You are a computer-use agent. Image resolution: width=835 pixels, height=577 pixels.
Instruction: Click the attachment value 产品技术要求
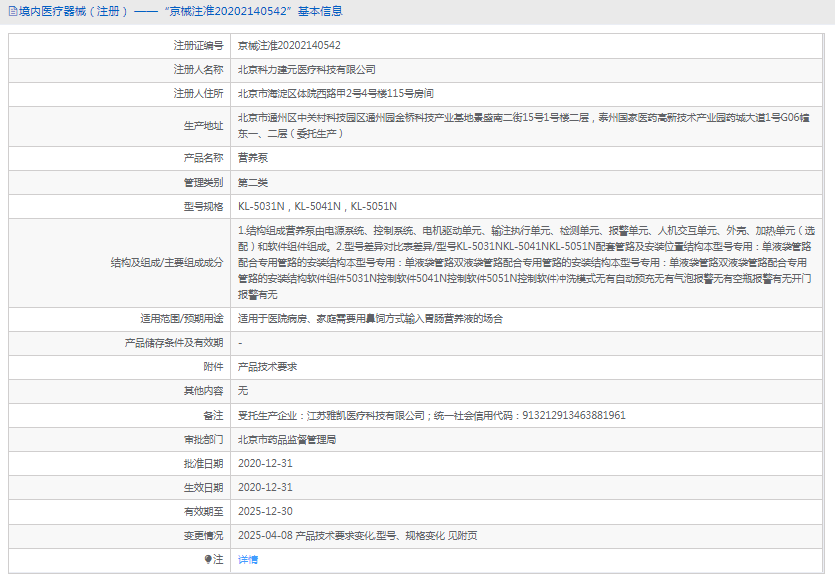click(x=267, y=367)
